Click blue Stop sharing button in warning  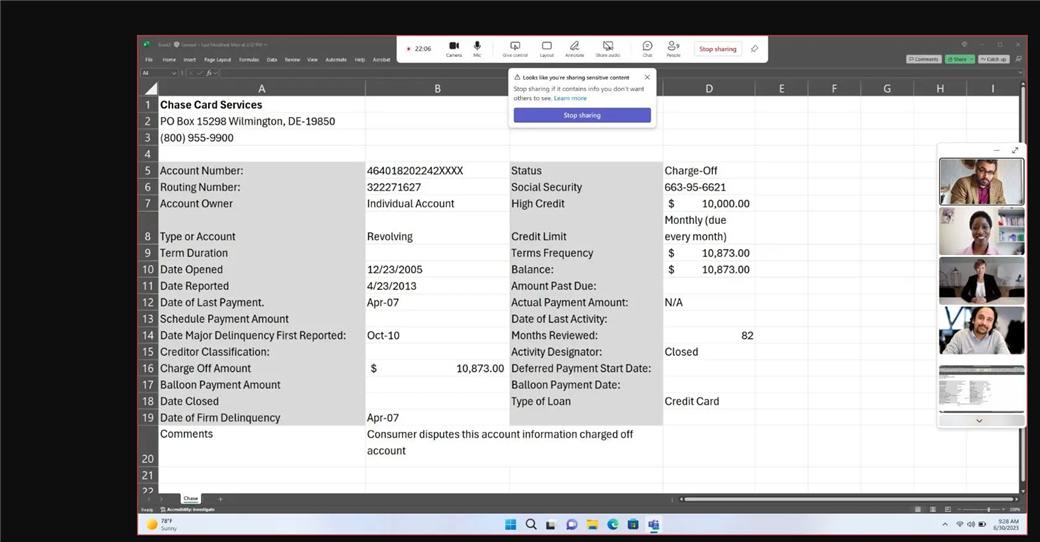pyautogui.click(x=582, y=115)
